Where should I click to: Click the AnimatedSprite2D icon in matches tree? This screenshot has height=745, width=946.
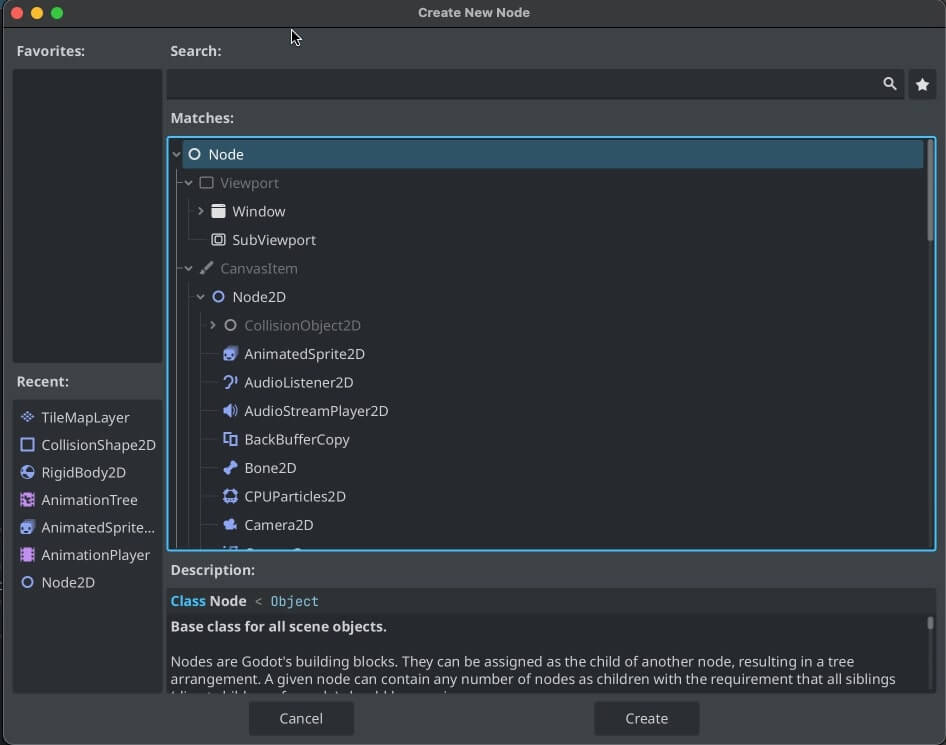coord(230,353)
